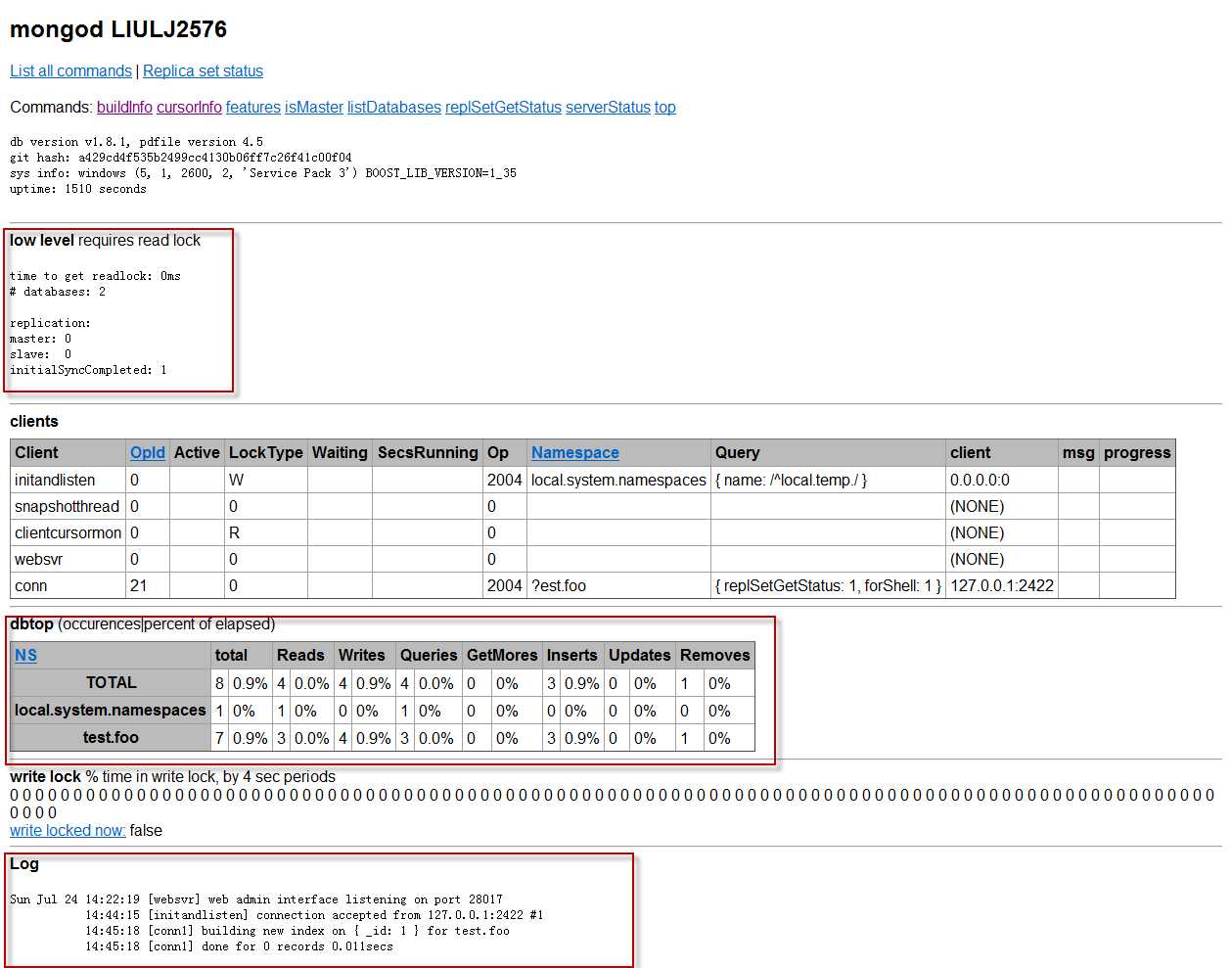Screen dimensions: 1232x968
Task: Run the cursorInfo command link
Action: coord(189,107)
